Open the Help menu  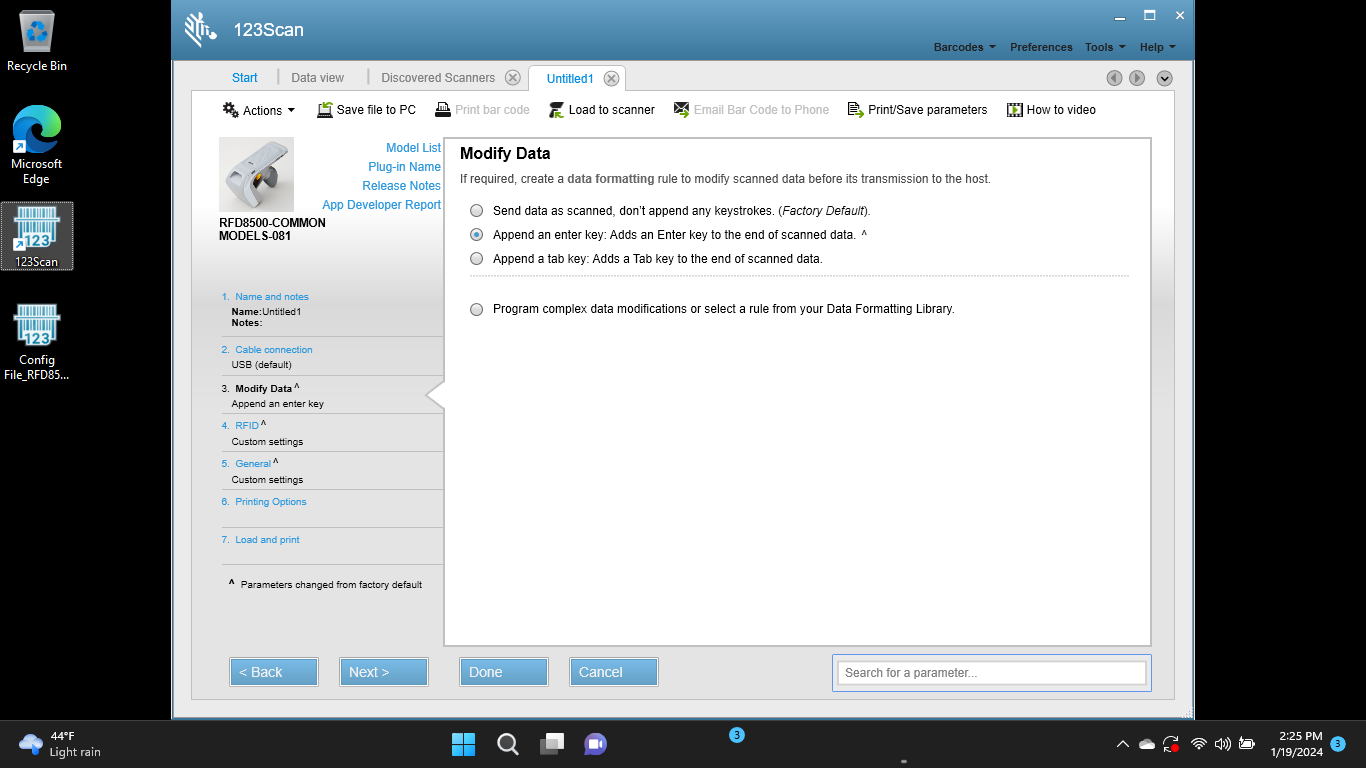(x=1157, y=47)
